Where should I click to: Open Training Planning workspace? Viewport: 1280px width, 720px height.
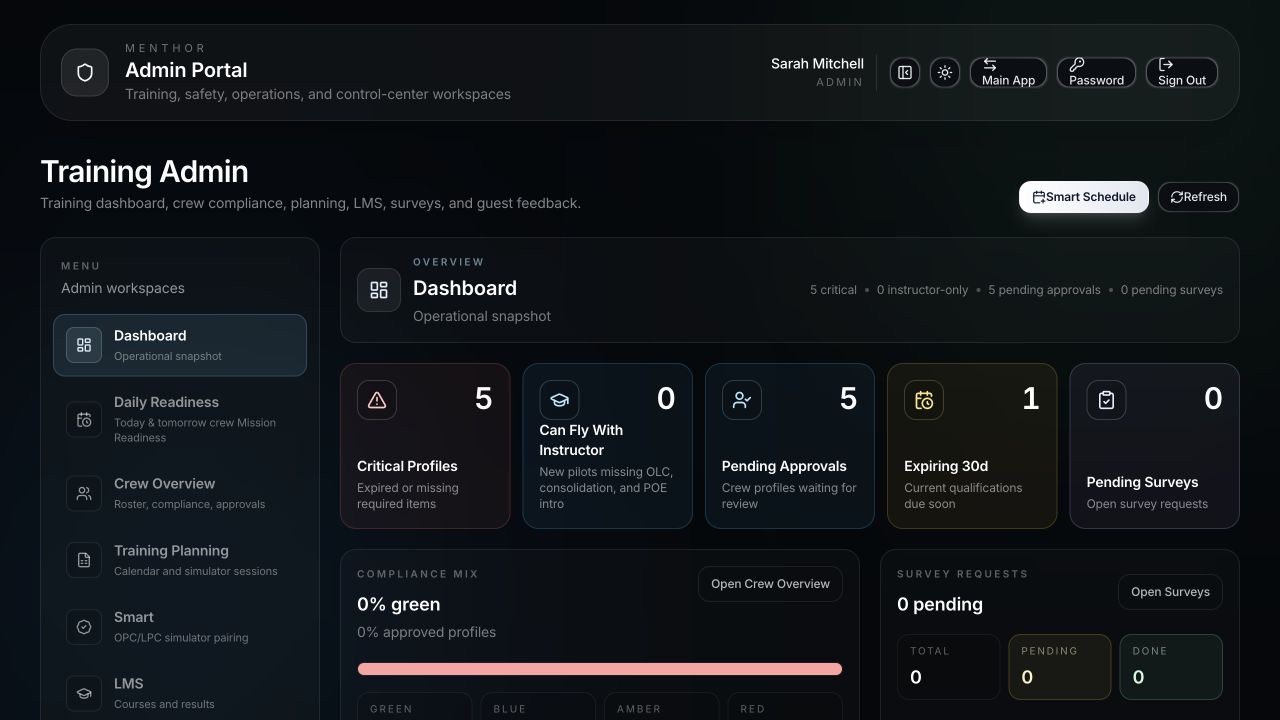point(180,560)
